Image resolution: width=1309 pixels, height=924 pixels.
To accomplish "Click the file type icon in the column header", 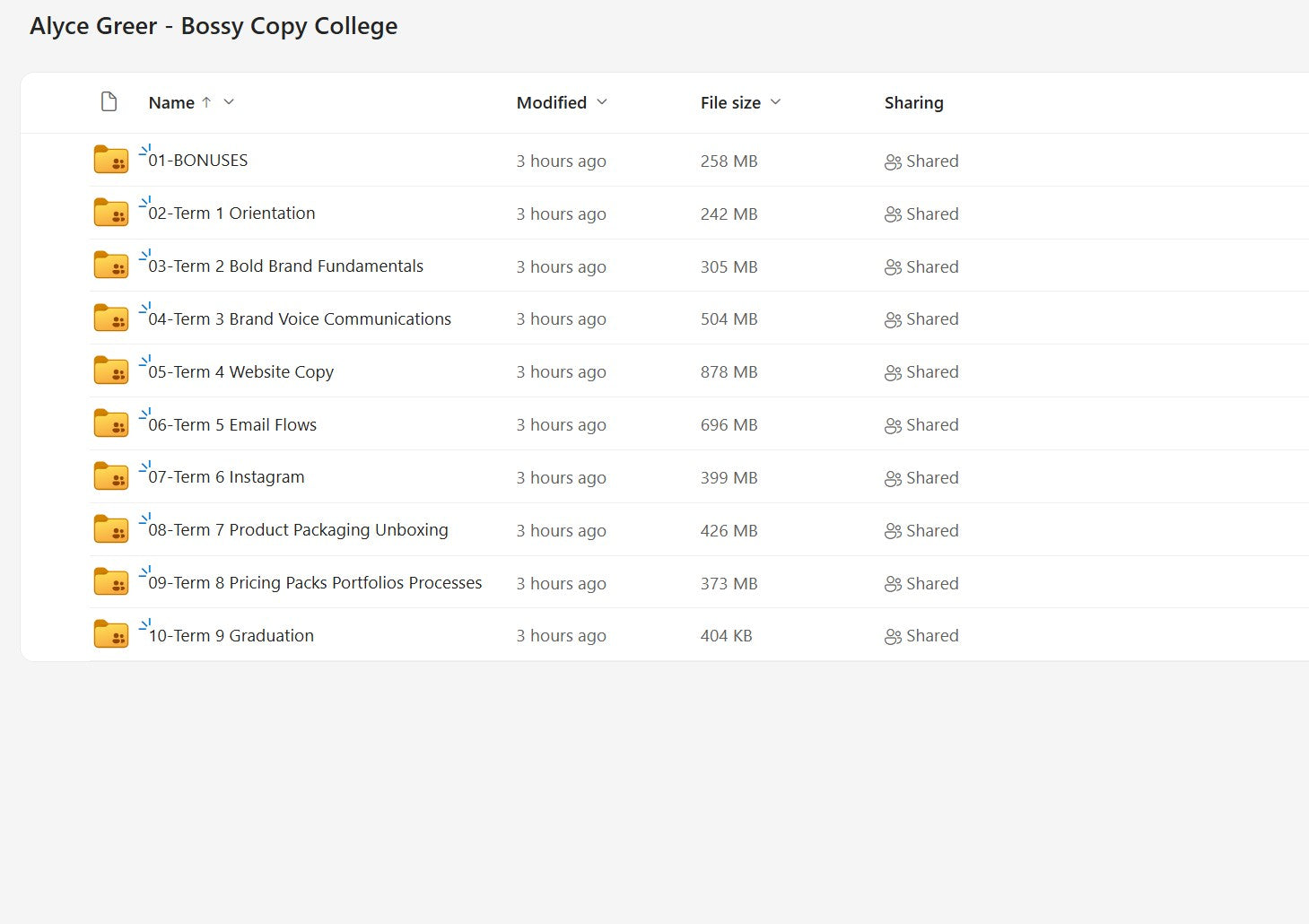I will 109,101.
